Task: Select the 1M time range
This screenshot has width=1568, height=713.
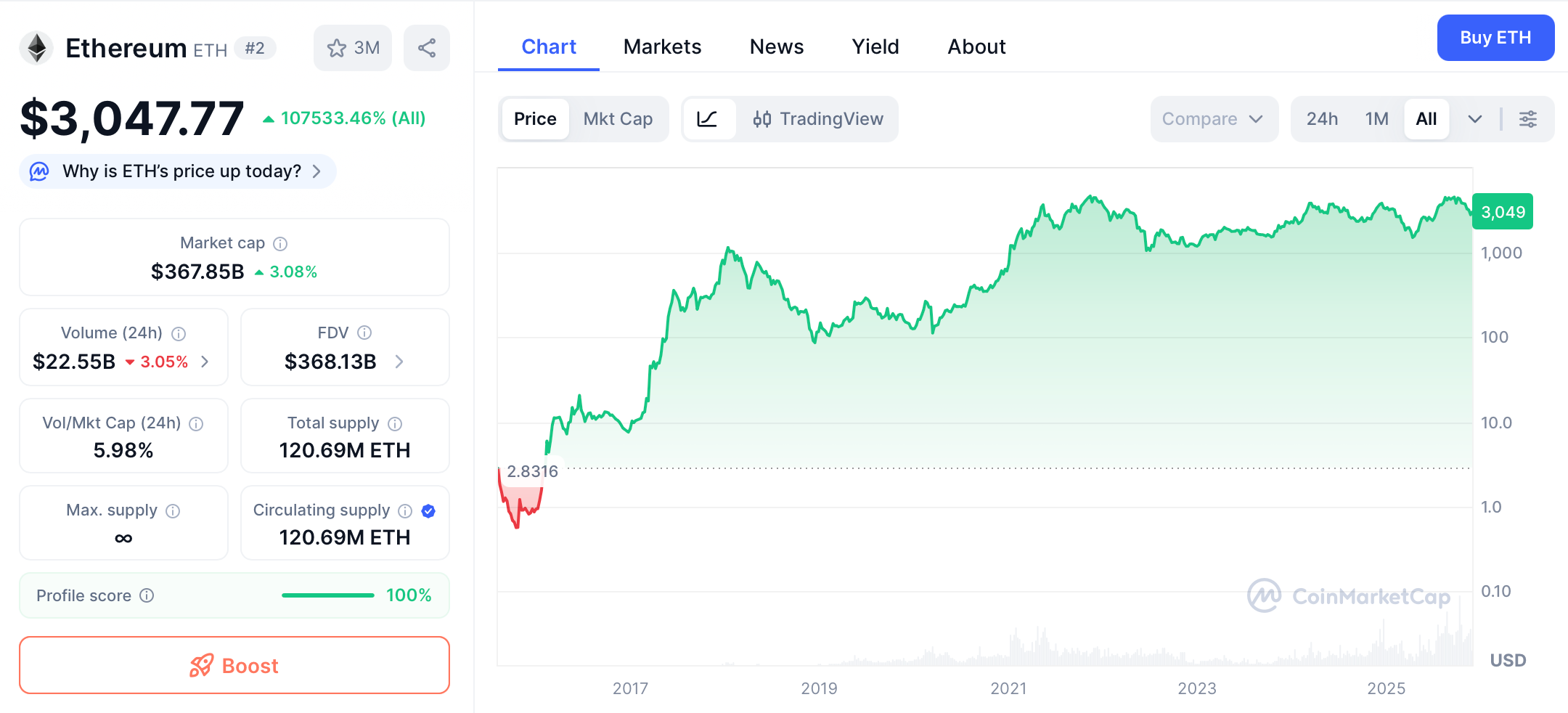Action: click(1376, 119)
